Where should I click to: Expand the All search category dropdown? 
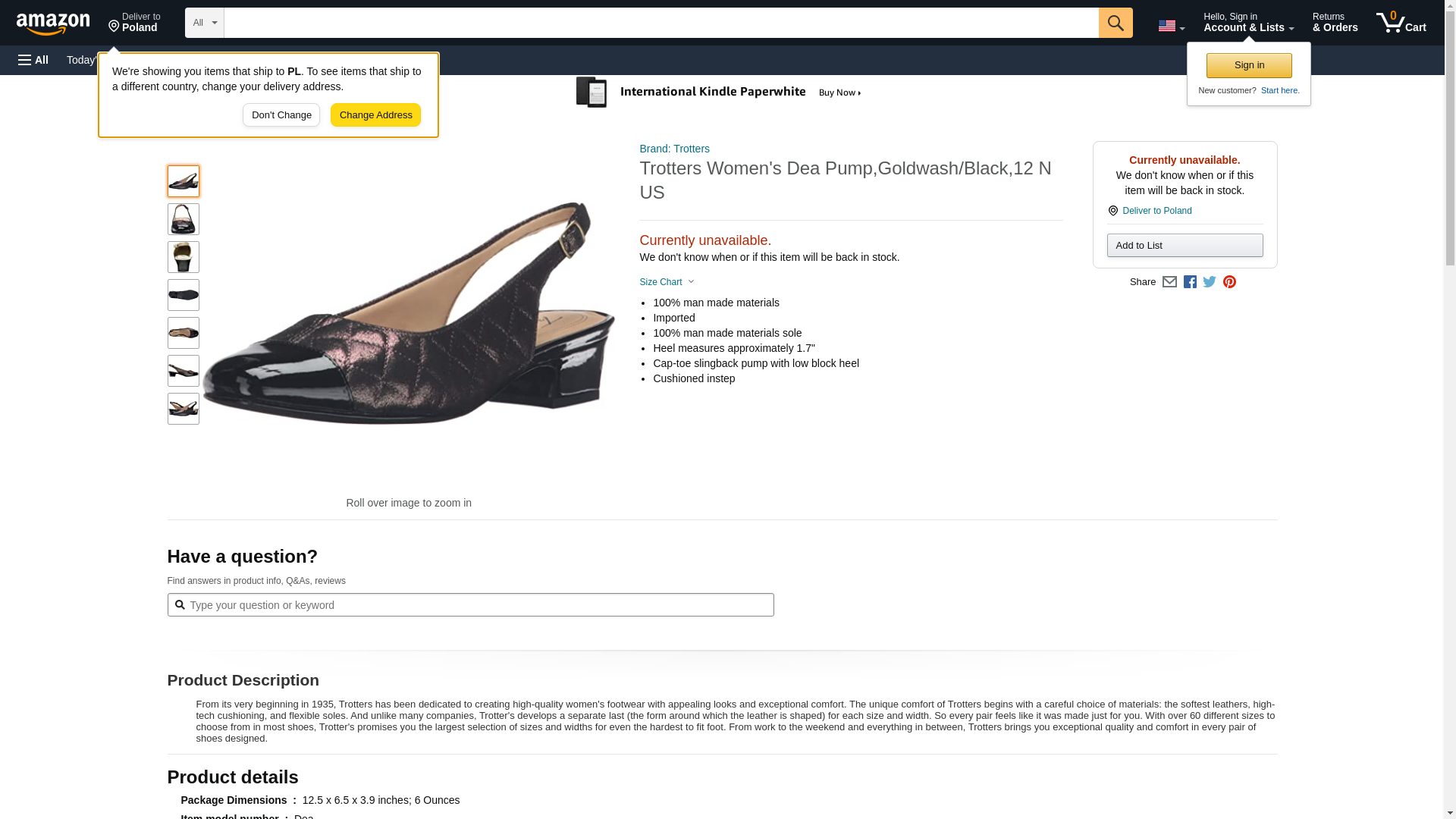[205, 23]
